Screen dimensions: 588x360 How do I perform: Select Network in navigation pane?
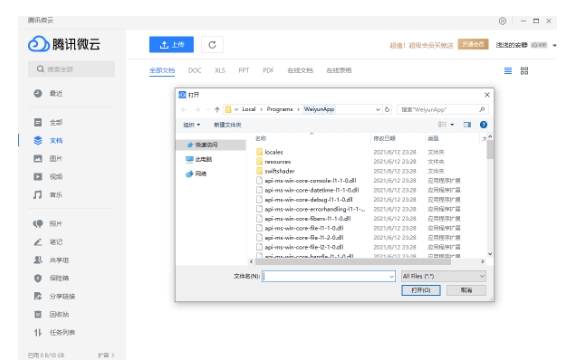point(196,174)
